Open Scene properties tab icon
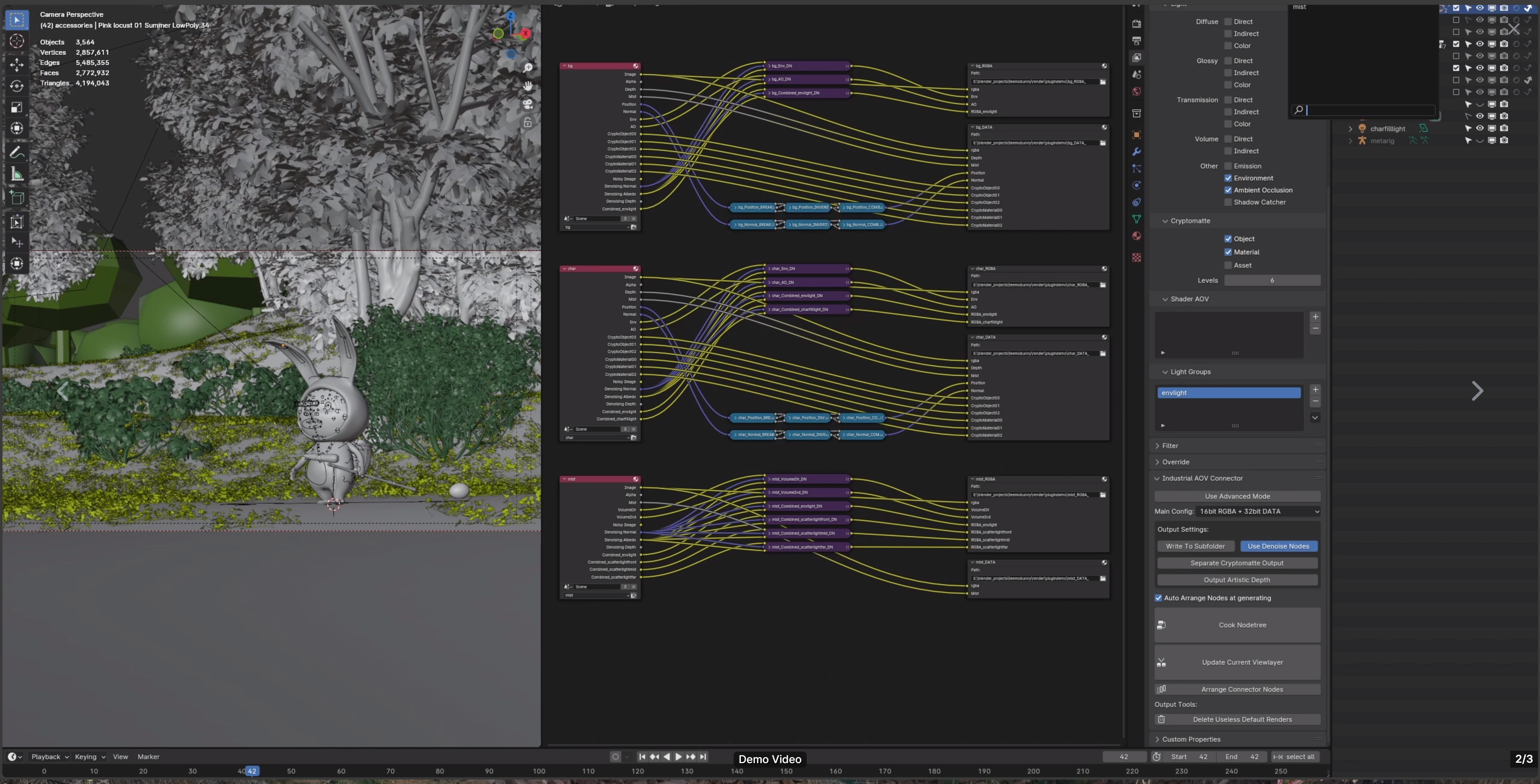Viewport: 1540px width, 784px height. tap(1136, 75)
